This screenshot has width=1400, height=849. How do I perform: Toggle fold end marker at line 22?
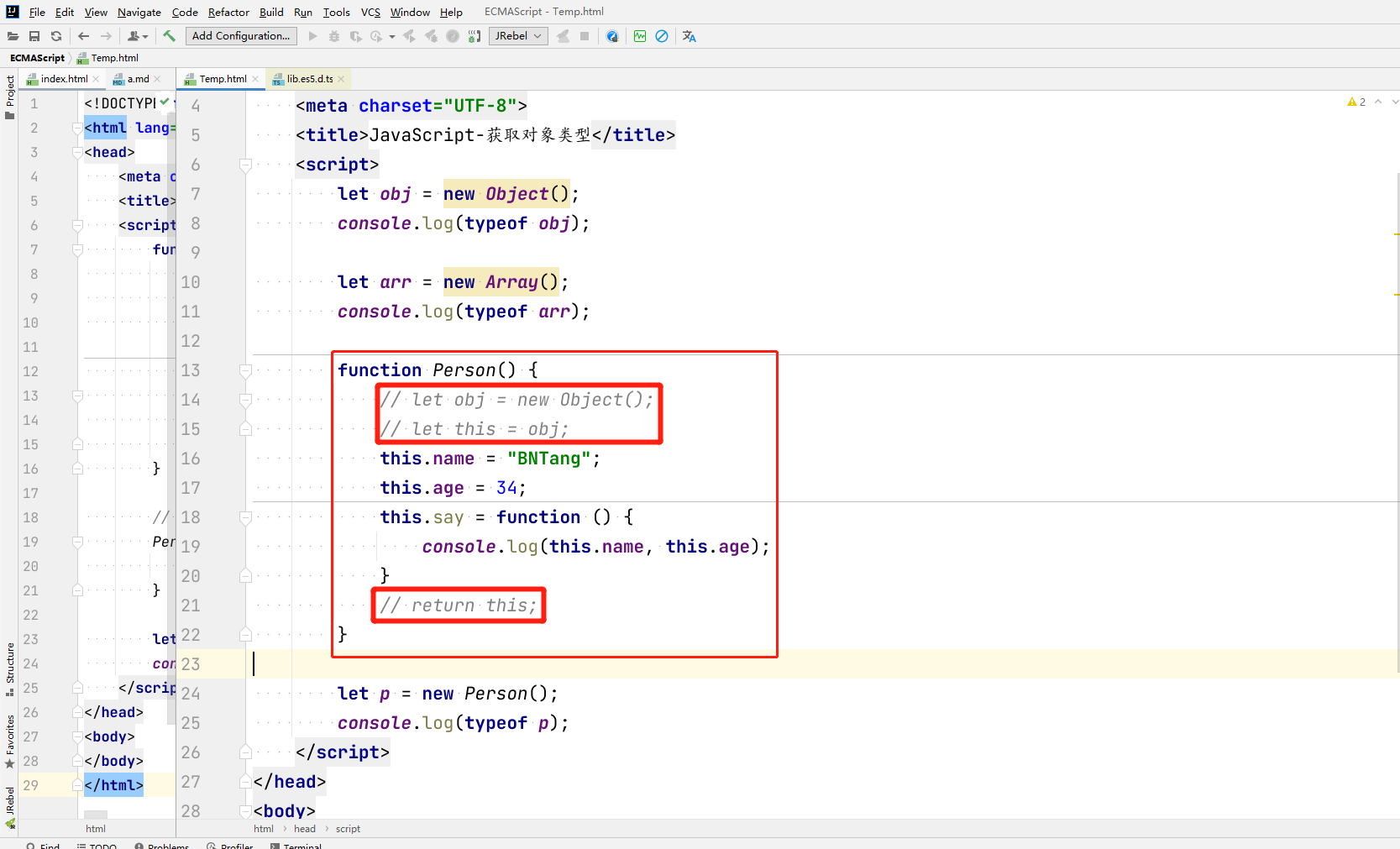pyautogui.click(x=245, y=635)
